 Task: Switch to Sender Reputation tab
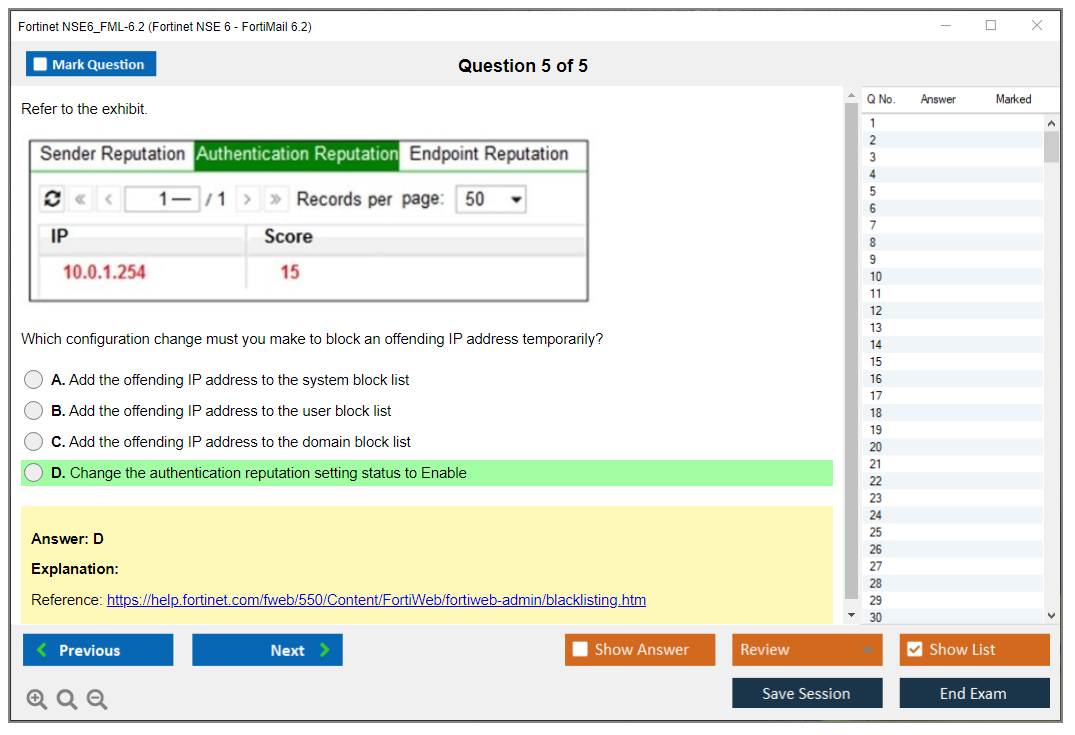pyautogui.click(x=112, y=154)
